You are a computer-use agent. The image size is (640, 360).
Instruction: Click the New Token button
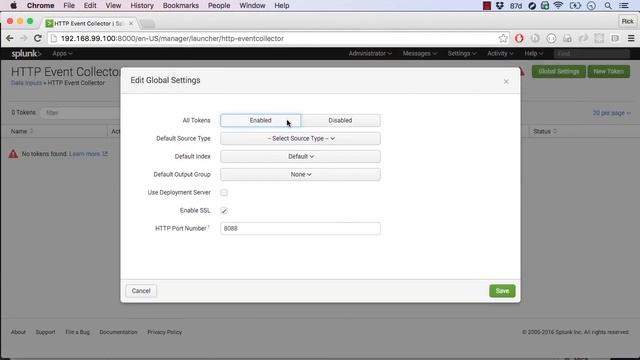pyautogui.click(x=609, y=71)
